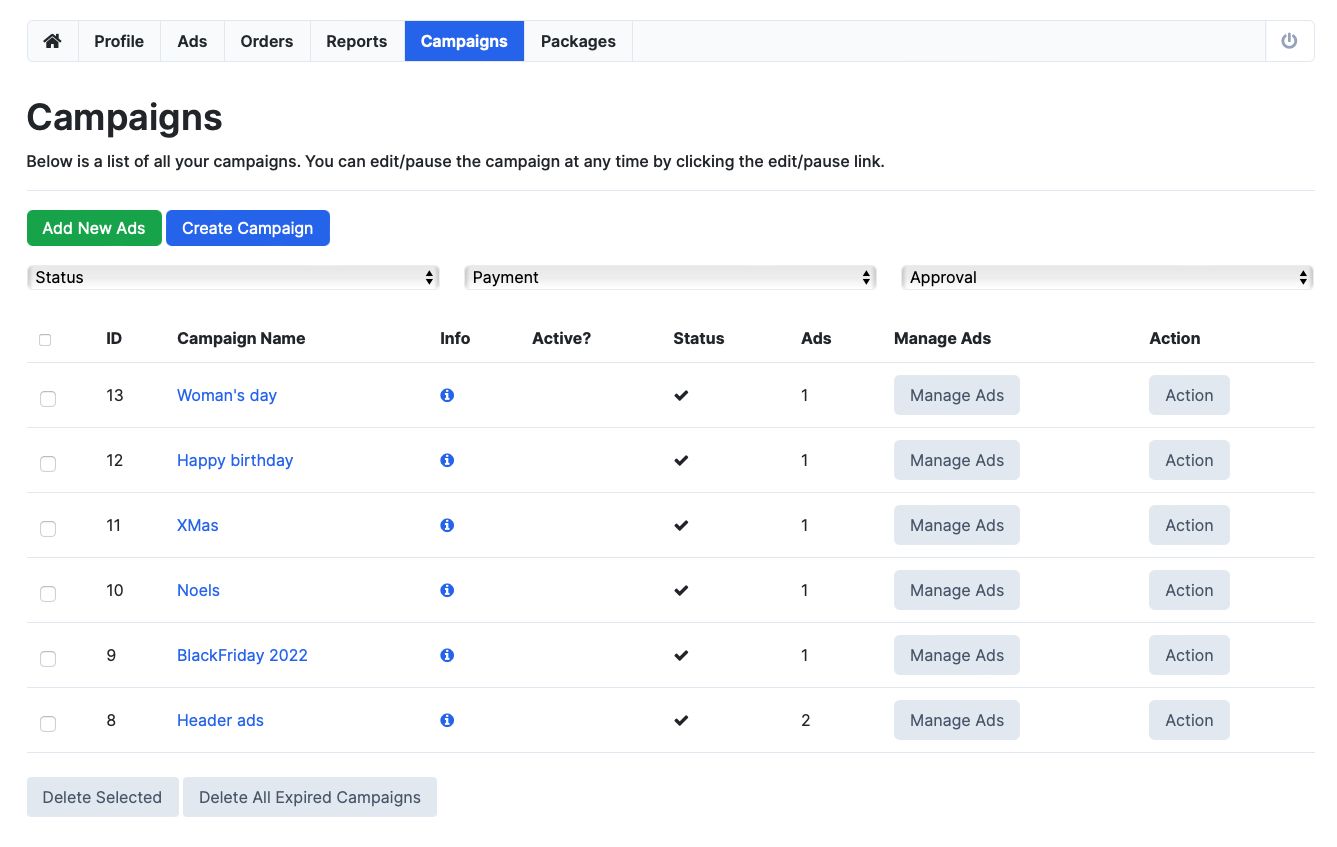The width and height of the screenshot is (1337, 847).
Task: Click the Add New Ads button
Action: 94,228
